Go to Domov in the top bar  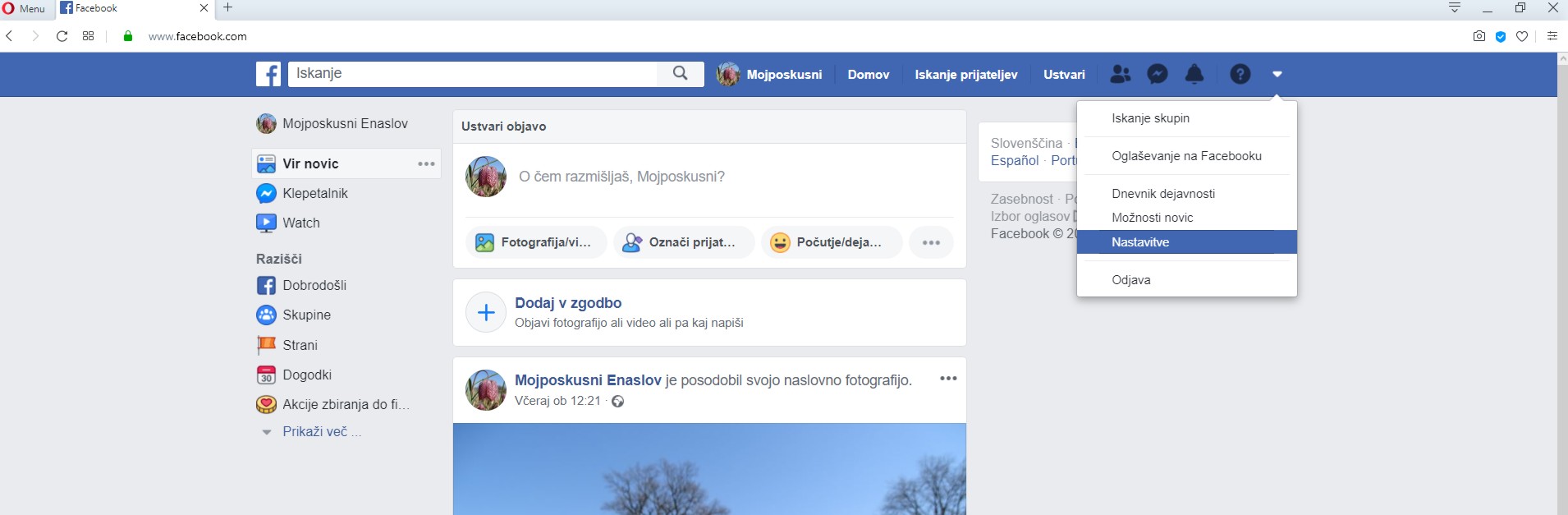[x=868, y=74]
